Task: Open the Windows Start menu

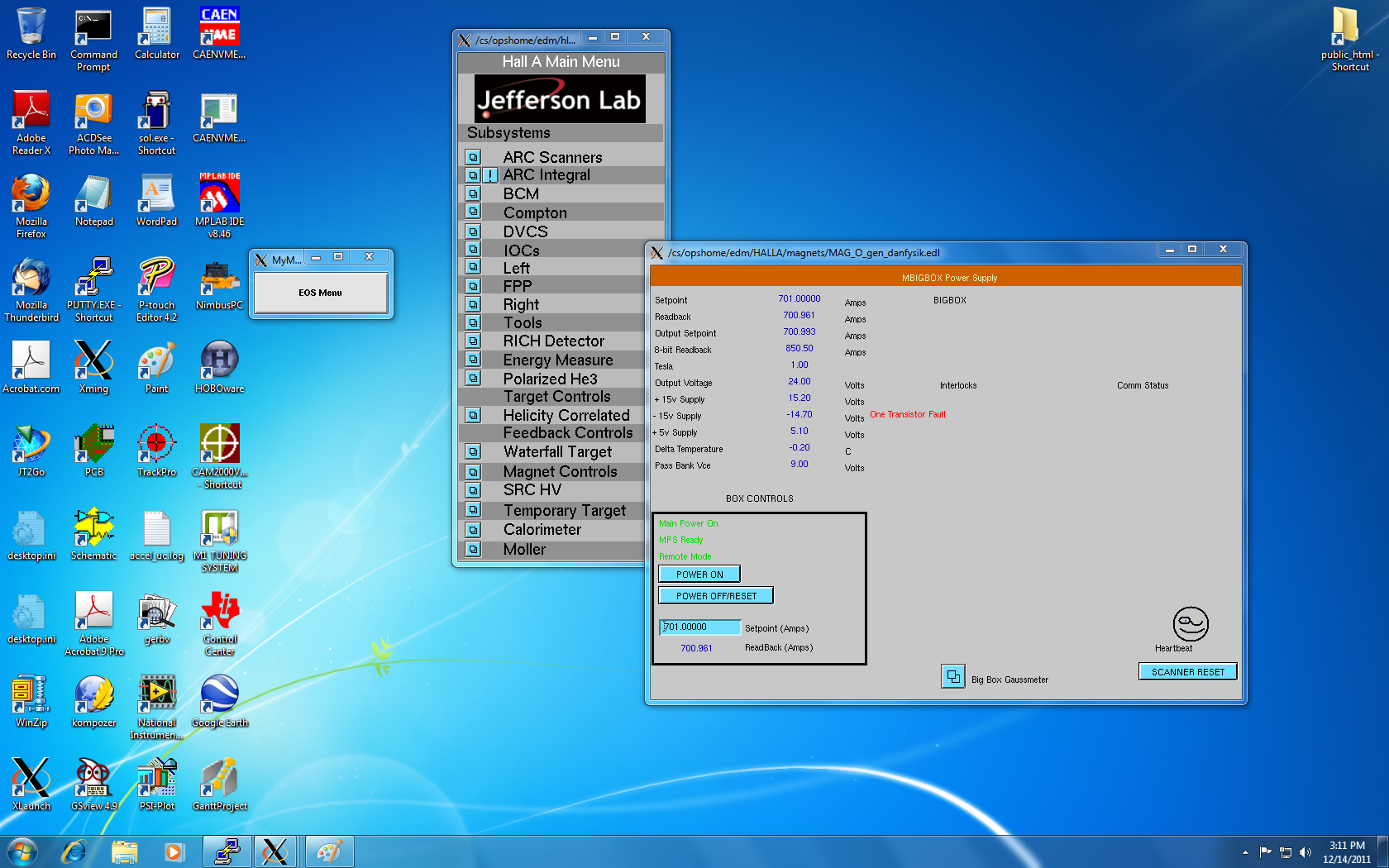Action: click(22, 851)
